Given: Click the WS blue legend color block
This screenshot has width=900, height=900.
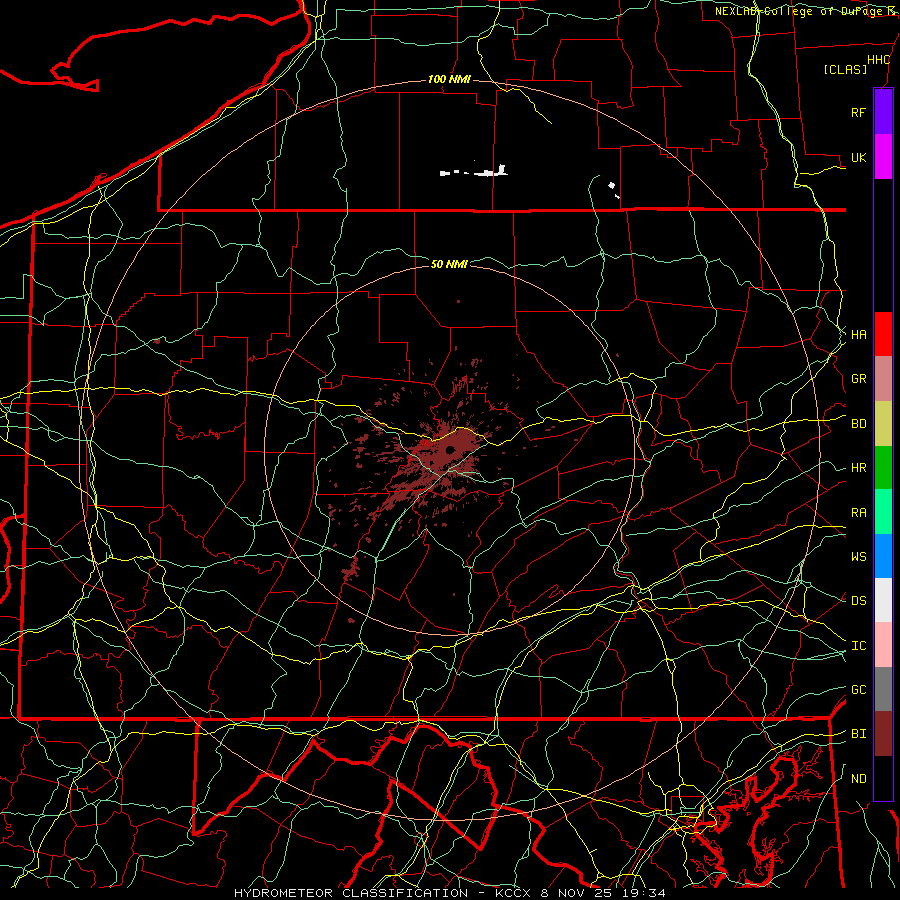Looking at the screenshot, I should coord(883,556).
